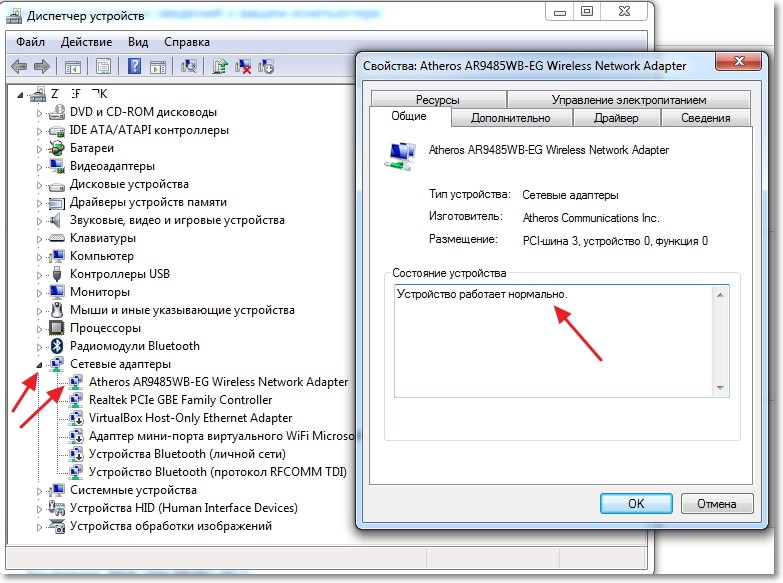783x583 pixels.
Task: Collapse the Сетевые адаптеры tree node
Action: 40,365
